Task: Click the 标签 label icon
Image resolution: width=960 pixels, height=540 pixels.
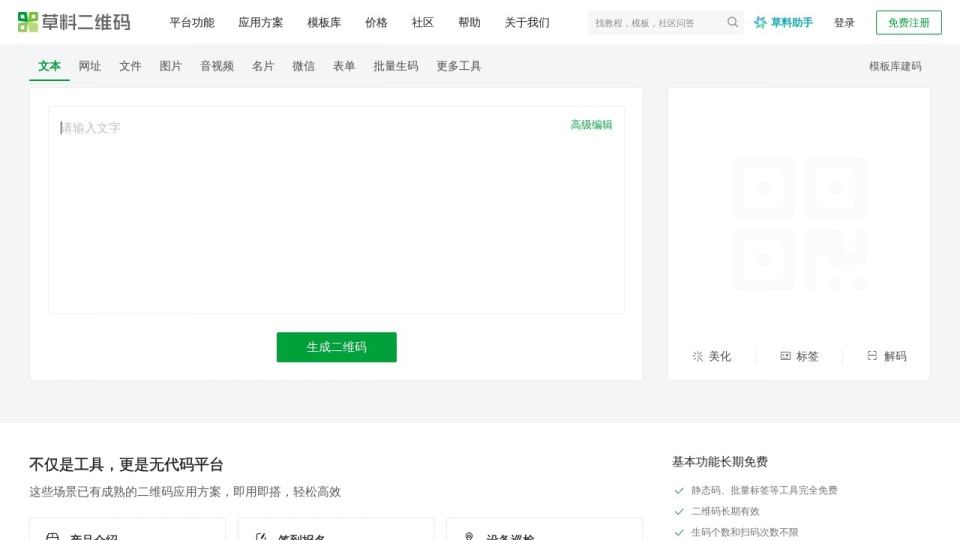Action: 786,356
